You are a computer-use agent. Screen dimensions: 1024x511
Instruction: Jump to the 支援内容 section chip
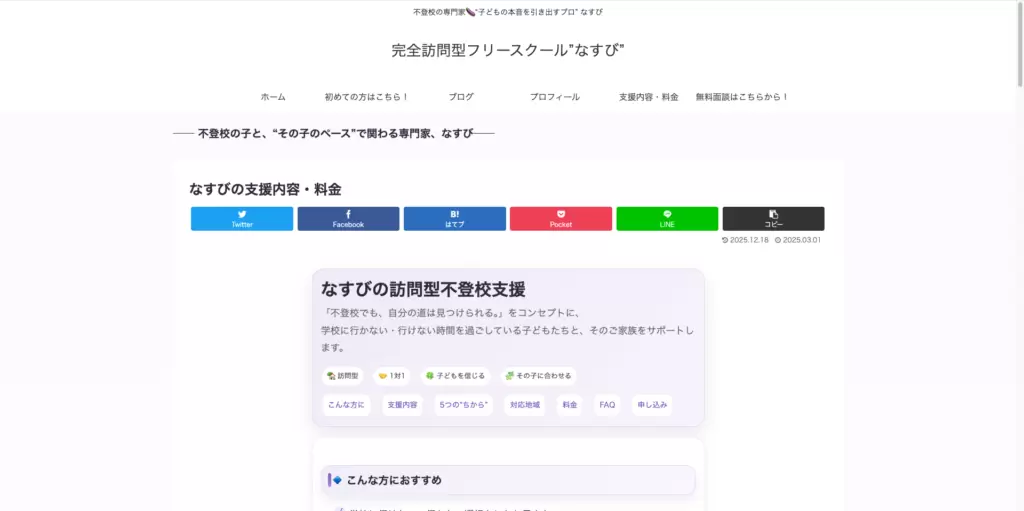[402, 405]
